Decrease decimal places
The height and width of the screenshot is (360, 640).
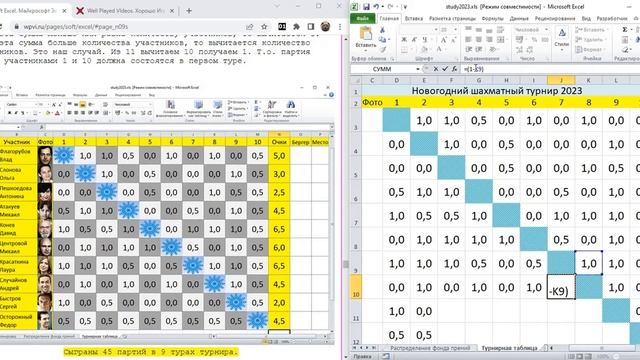click(531, 49)
